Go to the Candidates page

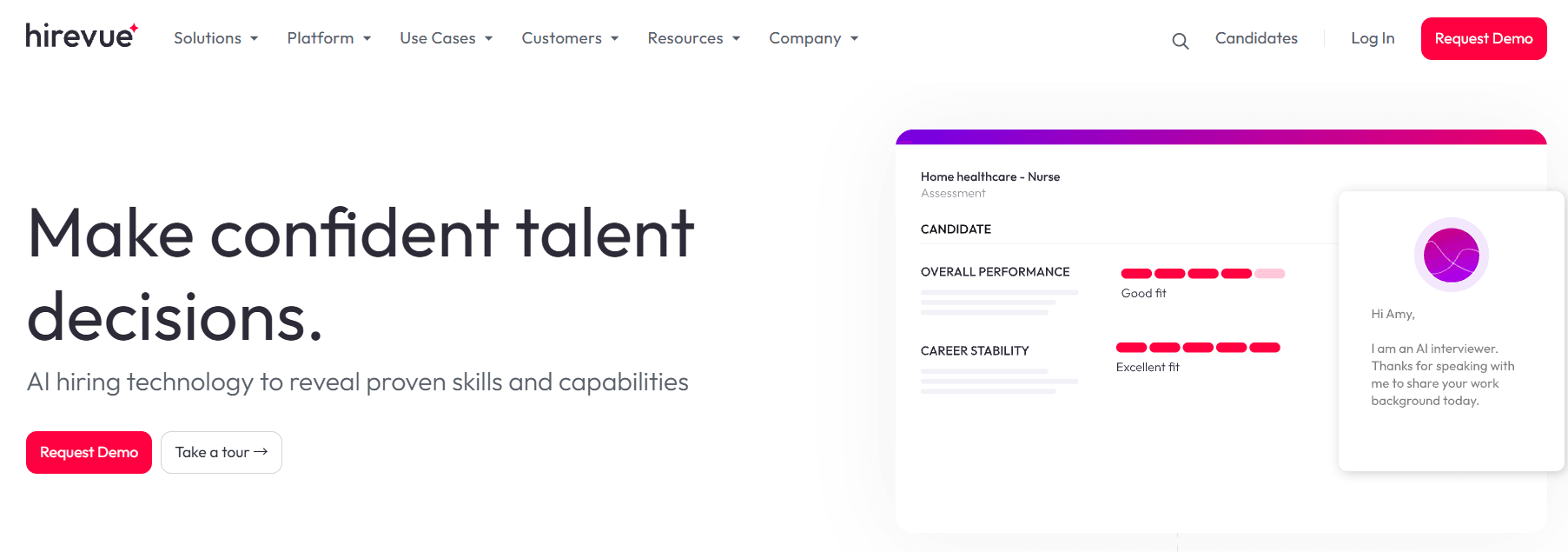[x=1256, y=38]
